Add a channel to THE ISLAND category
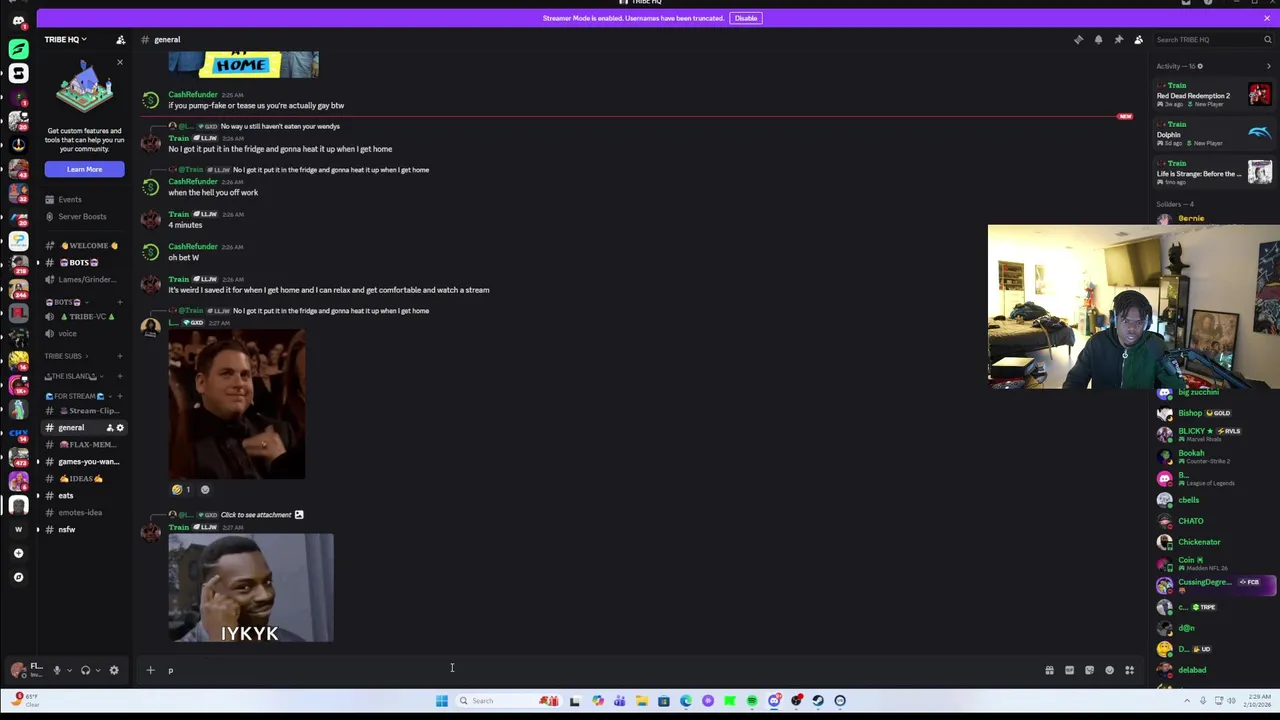1280x720 pixels. click(120, 376)
